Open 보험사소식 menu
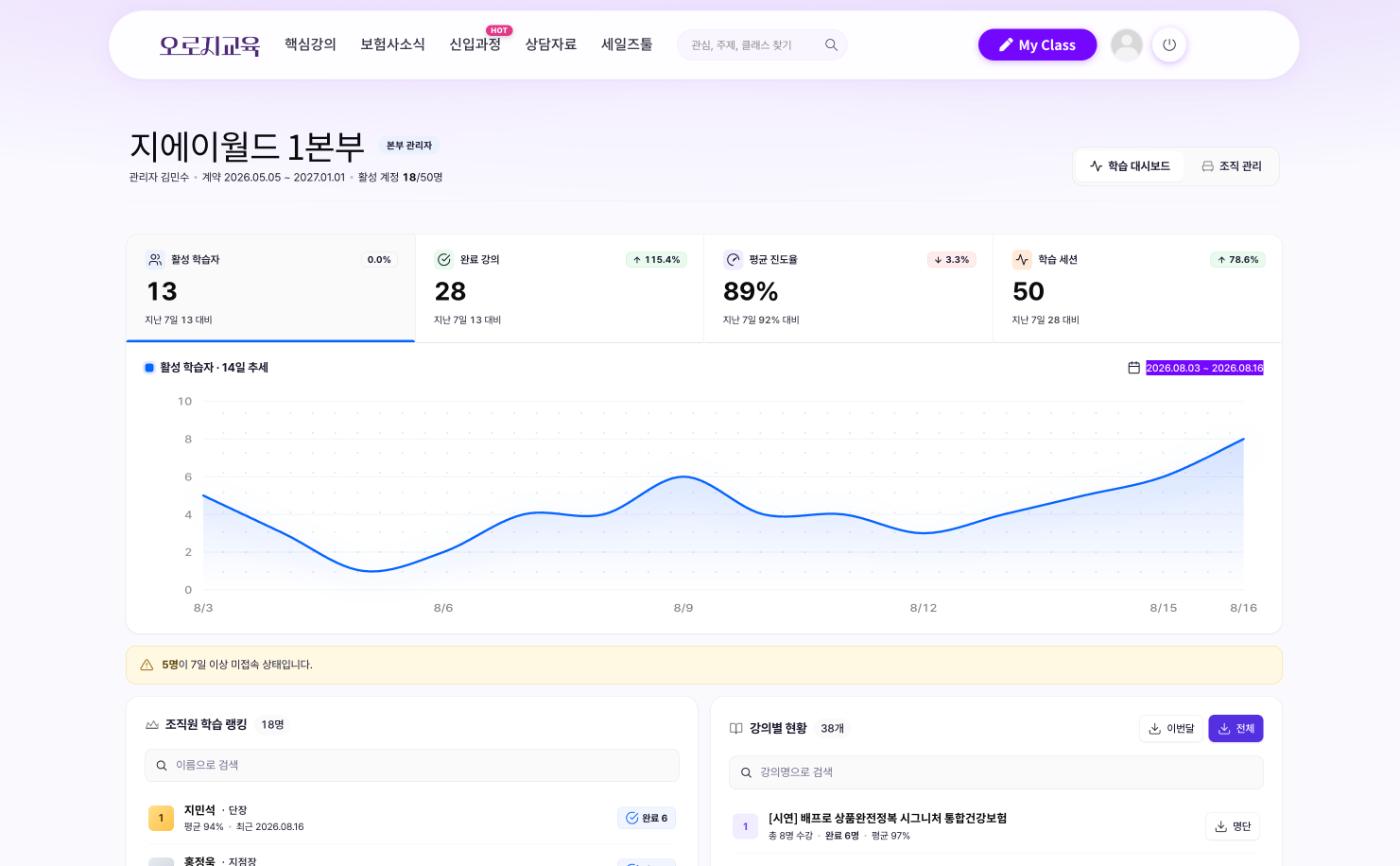Viewport: 1400px width, 866px height. (x=392, y=45)
